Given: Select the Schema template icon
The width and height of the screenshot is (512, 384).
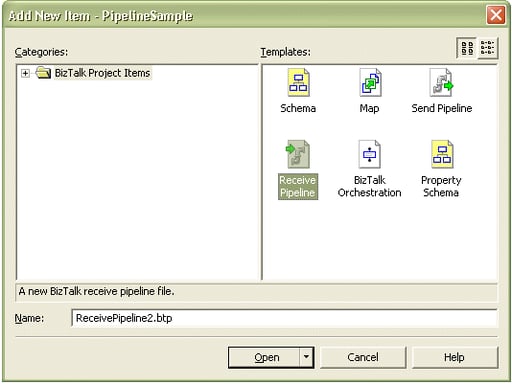Looking at the screenshot, I should [298, 83].
